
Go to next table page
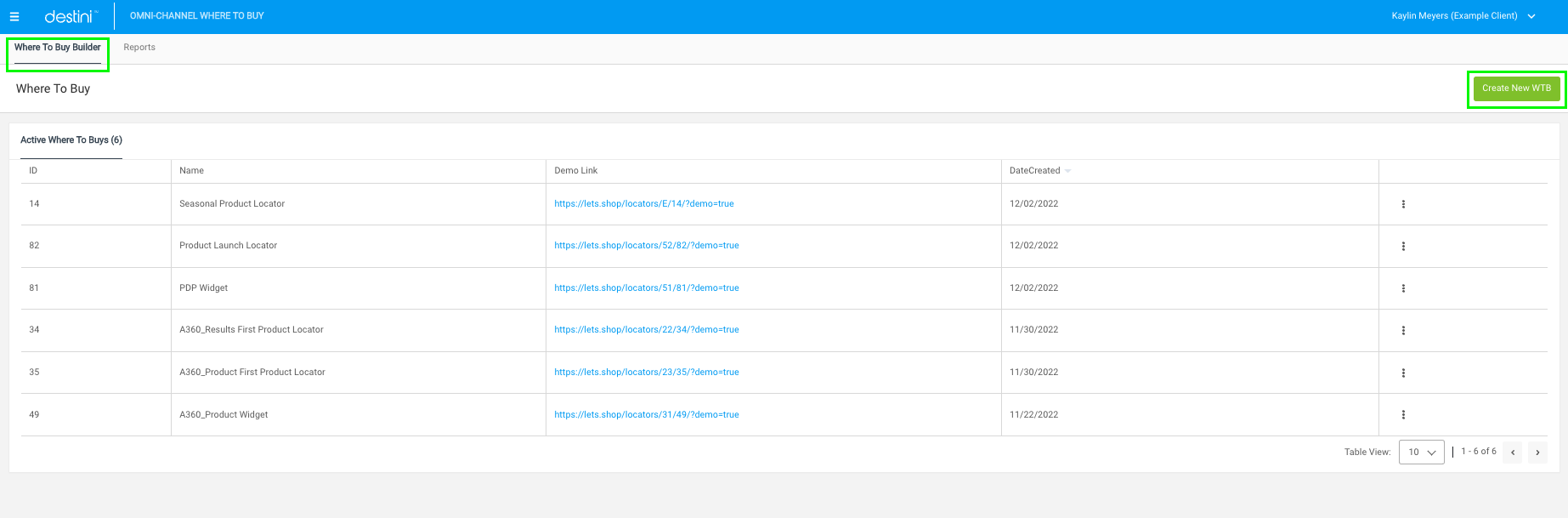pyautogui.click(x=1537, y=453)
